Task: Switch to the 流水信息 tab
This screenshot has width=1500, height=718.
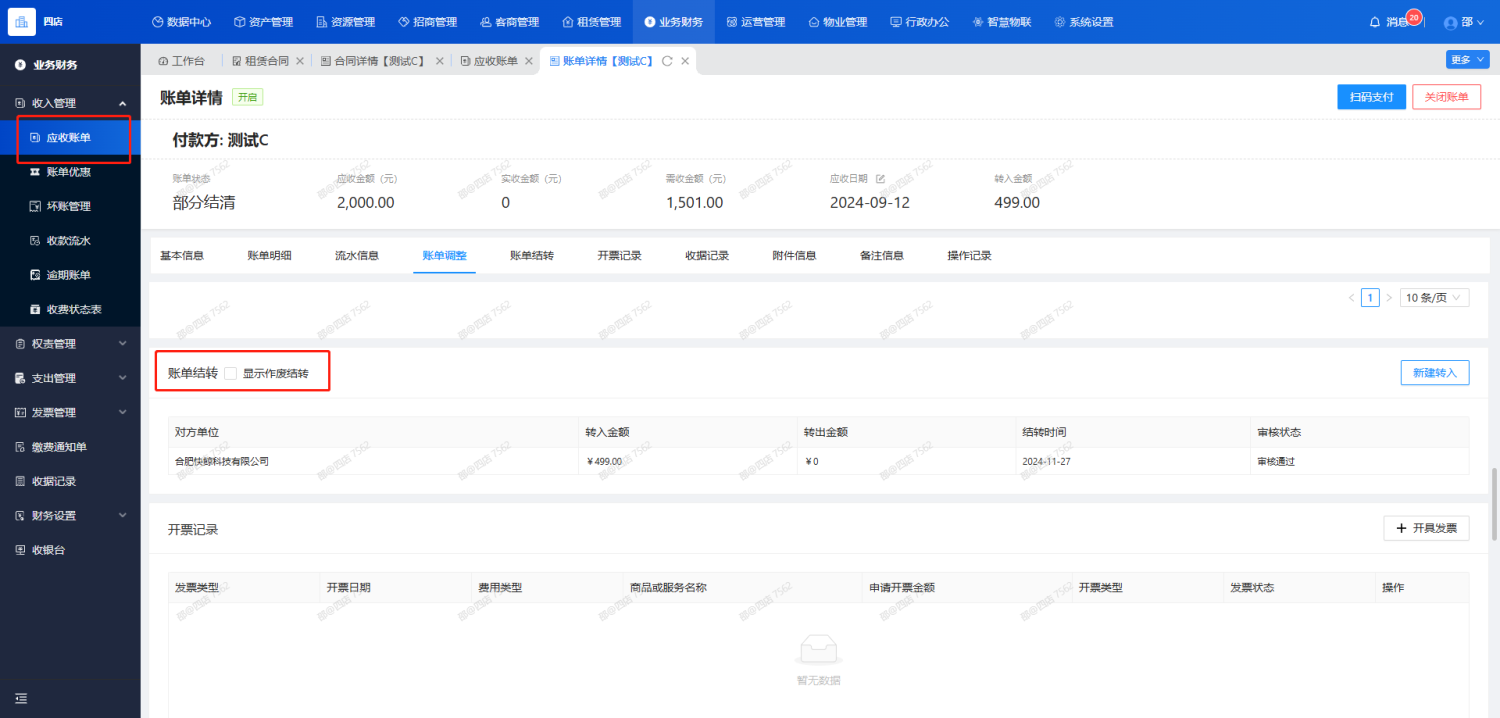Action: (357, 256)
